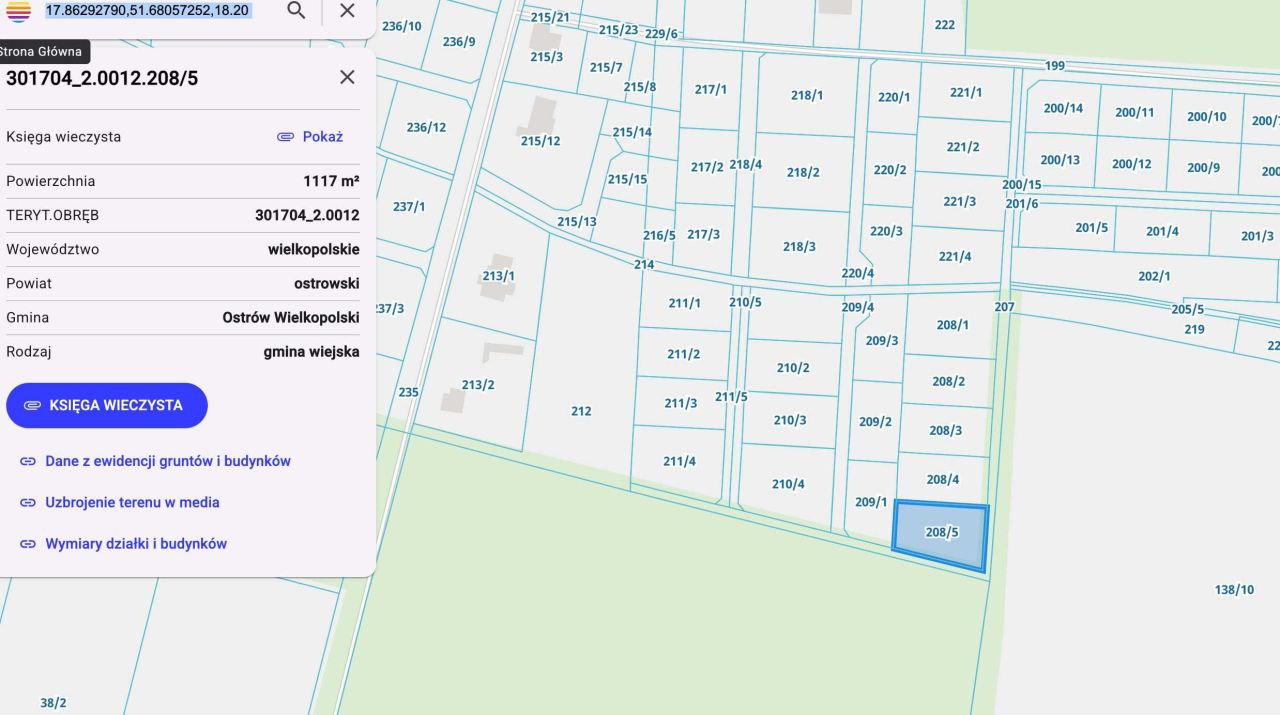The width and height of the screenshot is (1280, 715).
Task: Click the colorful app logo icon
Action: 18,11
